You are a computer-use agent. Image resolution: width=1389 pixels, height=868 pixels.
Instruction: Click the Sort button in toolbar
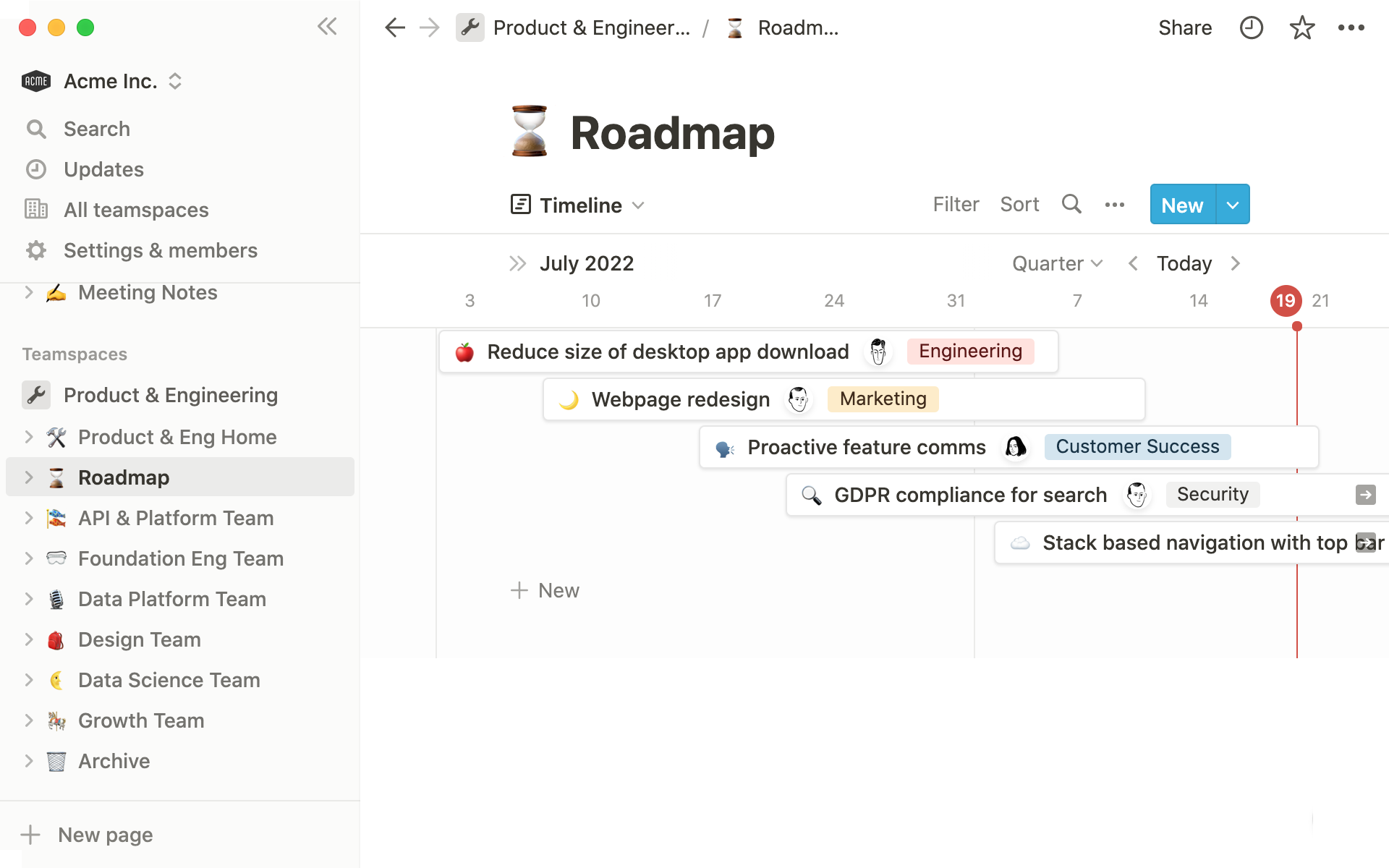pos(1020,205)
